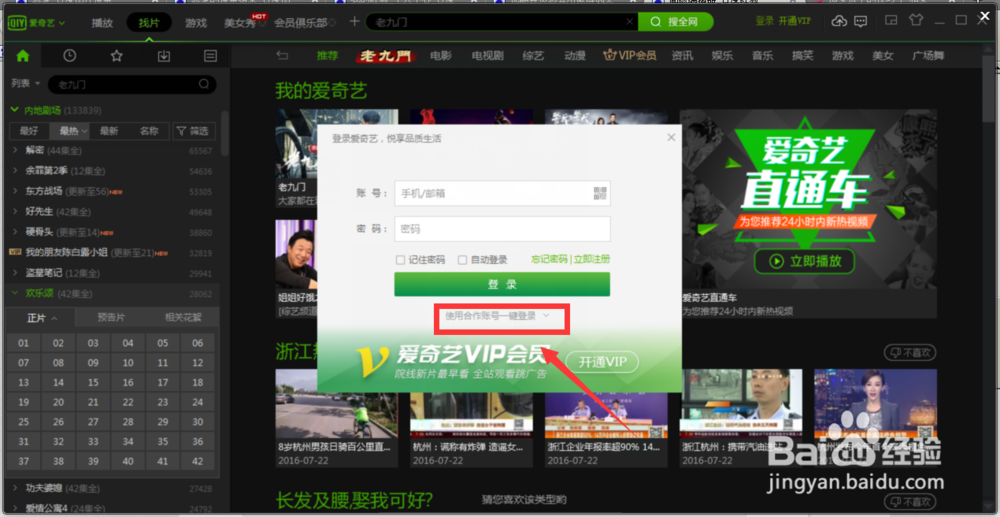Expand 余罪第2季 series entry
The width and height of the screenshot is (1000, 517).
coord(15,171)
